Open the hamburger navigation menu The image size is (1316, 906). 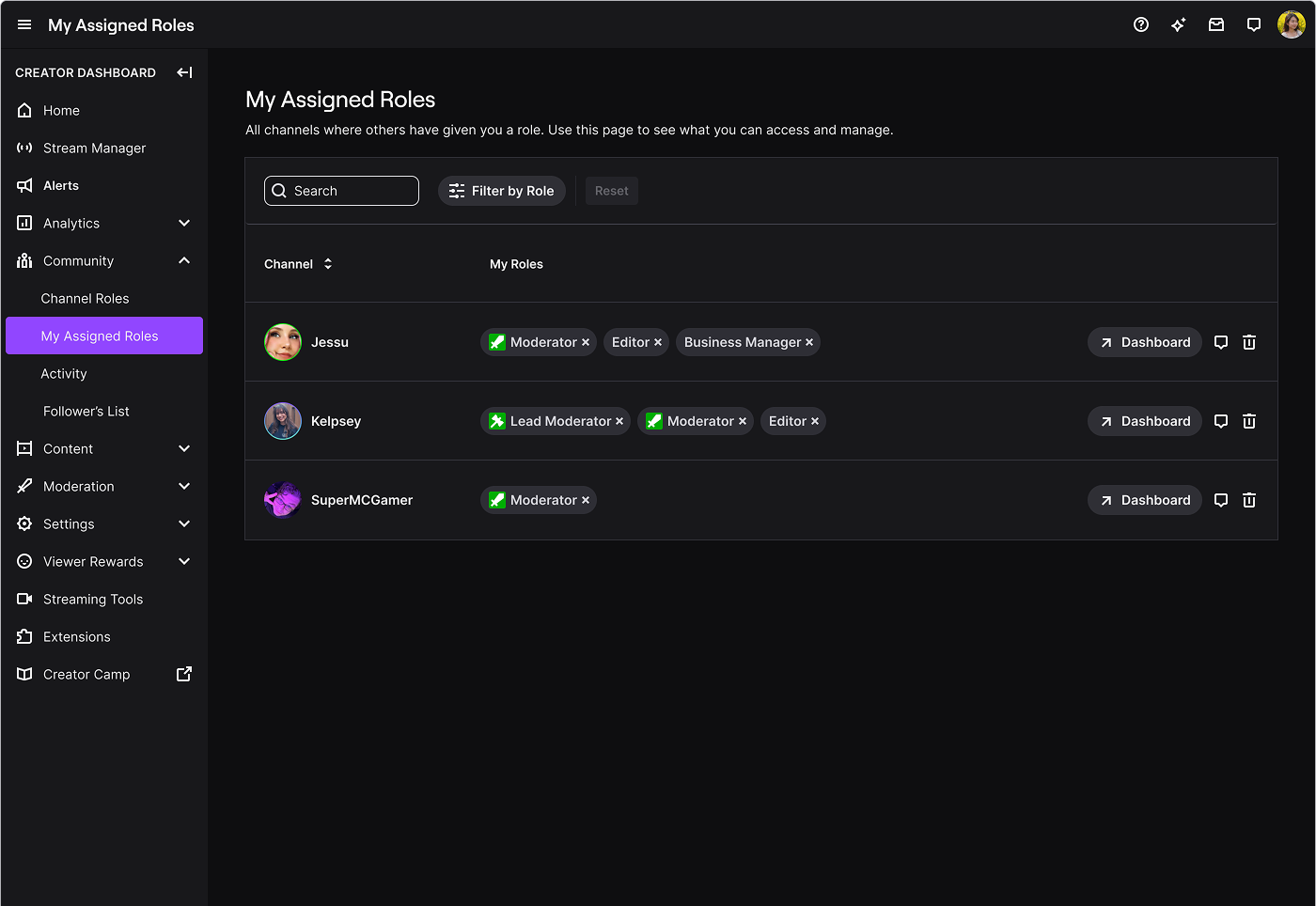point(24,25)
